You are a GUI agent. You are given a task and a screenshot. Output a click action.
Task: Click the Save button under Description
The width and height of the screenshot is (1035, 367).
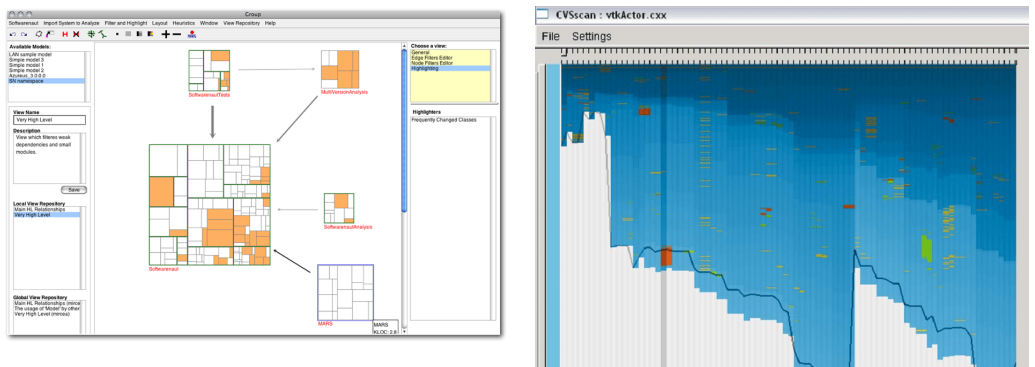point(74,190)
